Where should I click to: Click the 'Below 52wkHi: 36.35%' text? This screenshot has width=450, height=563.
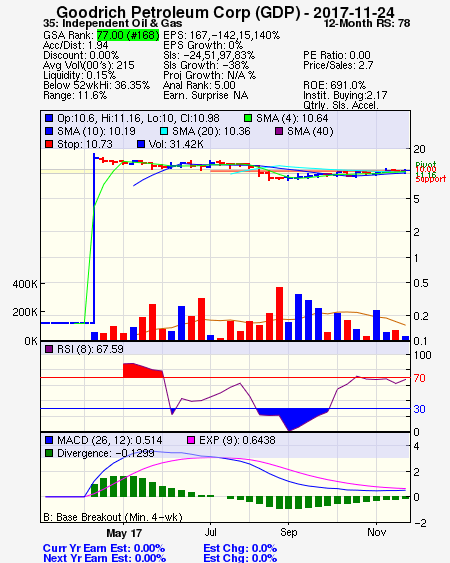click(96, 85)
